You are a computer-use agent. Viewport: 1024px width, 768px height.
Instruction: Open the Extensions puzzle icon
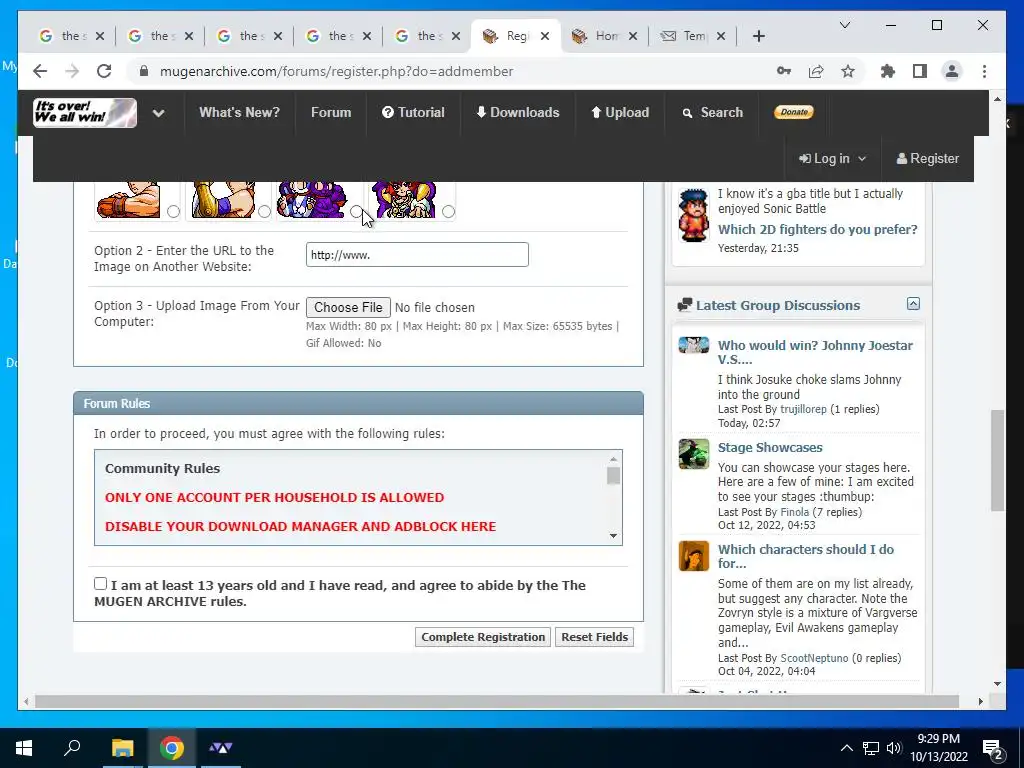click(x=888, y=71)
